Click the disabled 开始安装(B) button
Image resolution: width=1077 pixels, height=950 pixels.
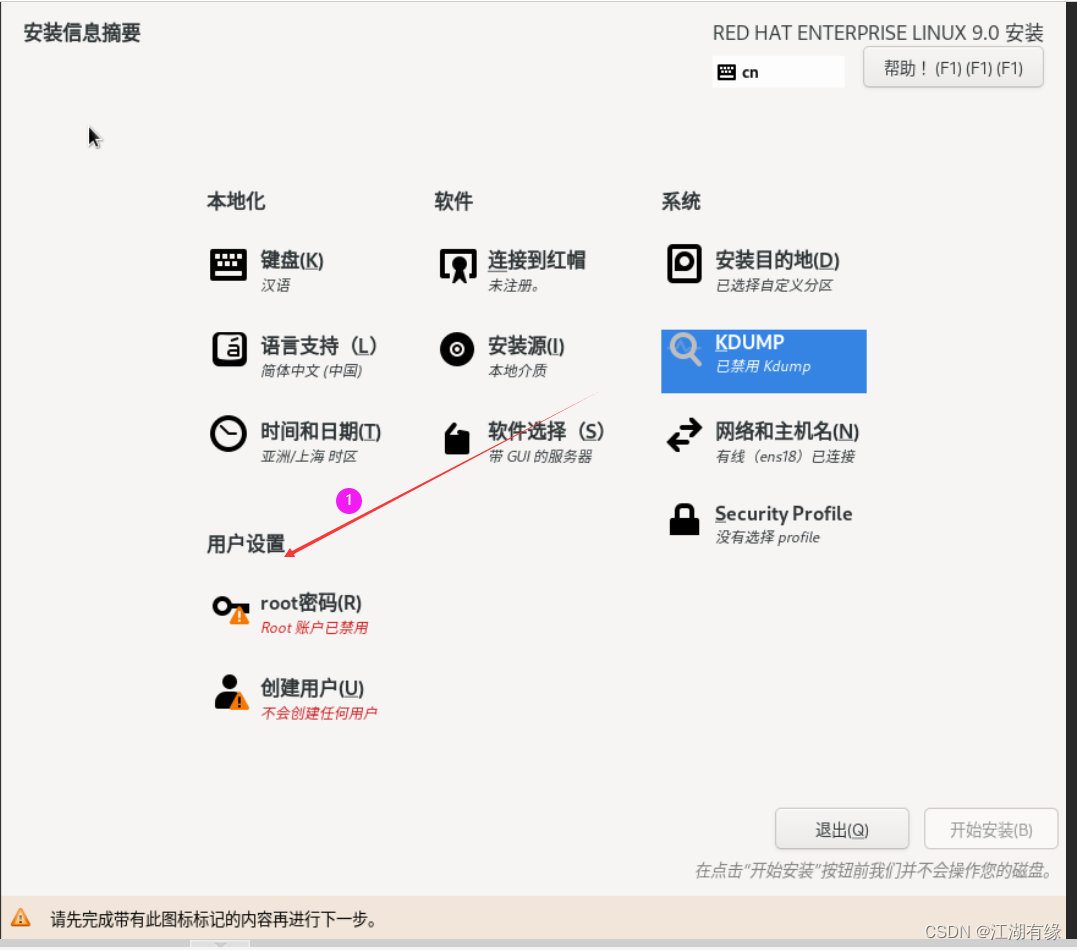[991, 828]
